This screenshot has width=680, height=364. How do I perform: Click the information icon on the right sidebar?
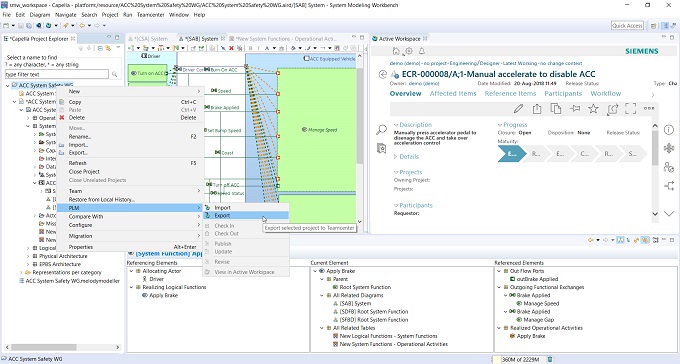click(x=669, y=130)
